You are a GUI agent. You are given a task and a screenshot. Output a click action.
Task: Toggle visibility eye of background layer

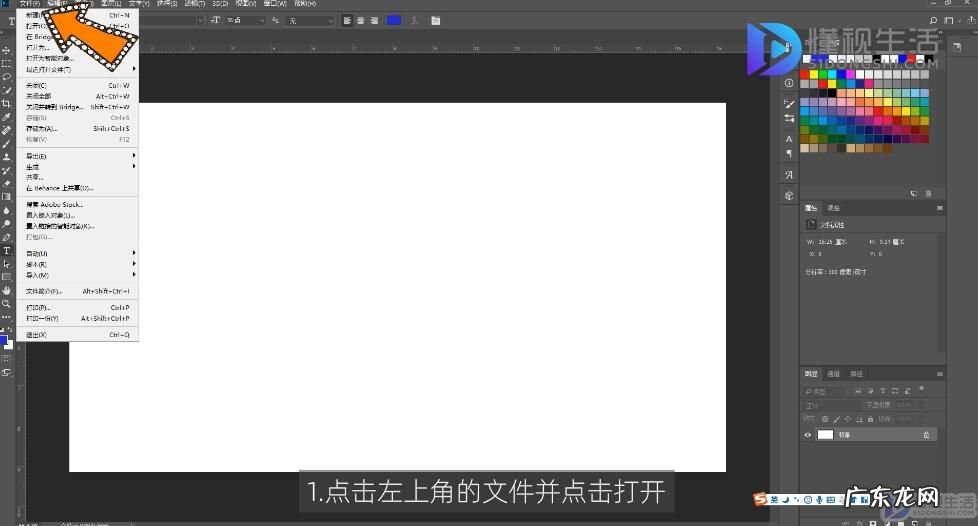(808, 435)
